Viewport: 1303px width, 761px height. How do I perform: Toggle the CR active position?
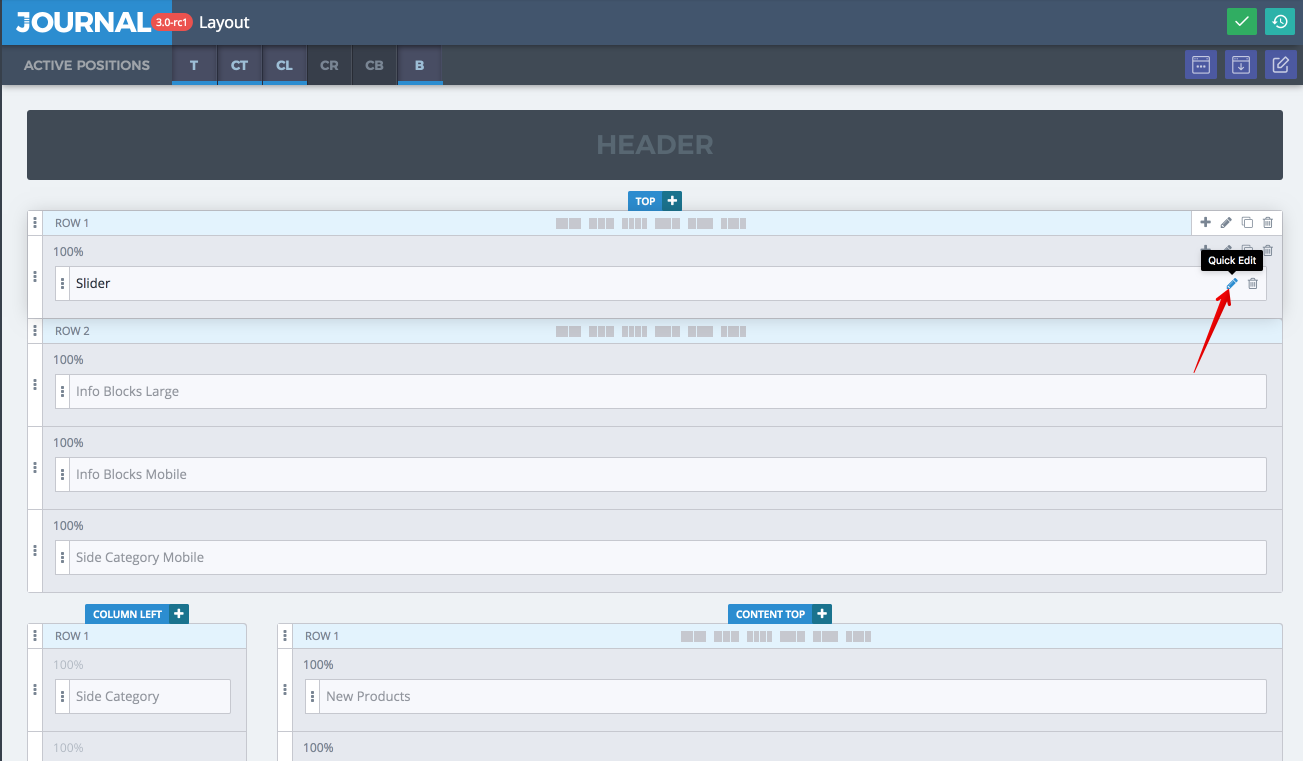329,65
